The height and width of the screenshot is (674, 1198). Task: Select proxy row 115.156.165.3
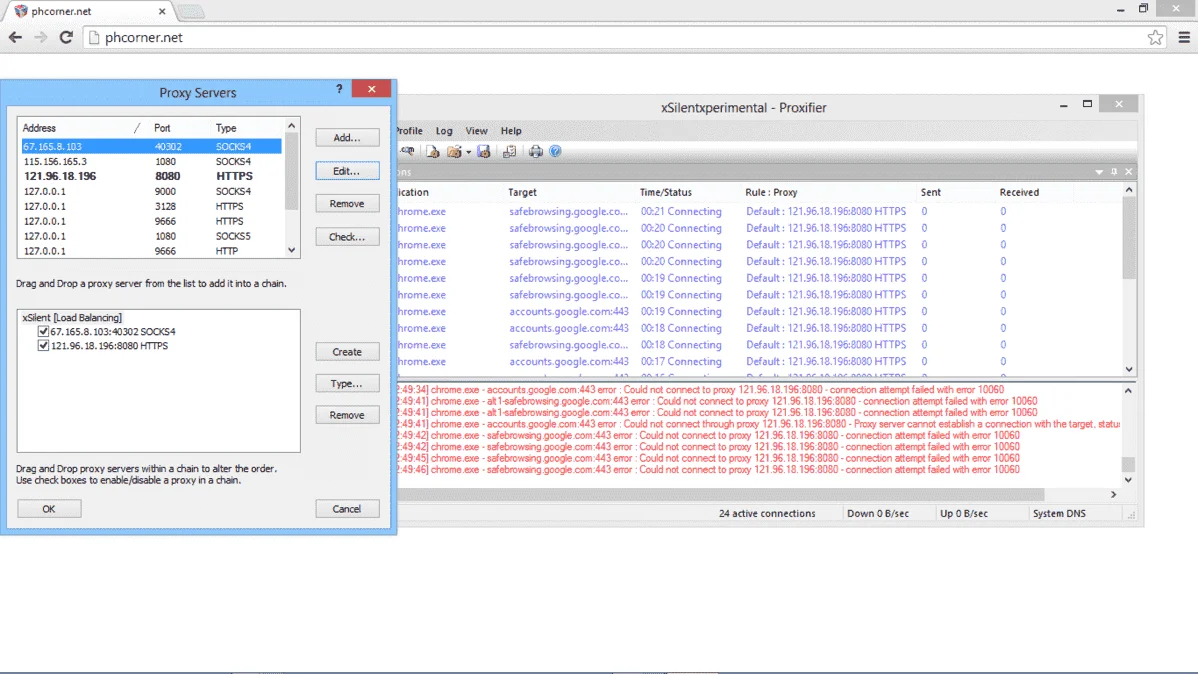tap(151, 161)
